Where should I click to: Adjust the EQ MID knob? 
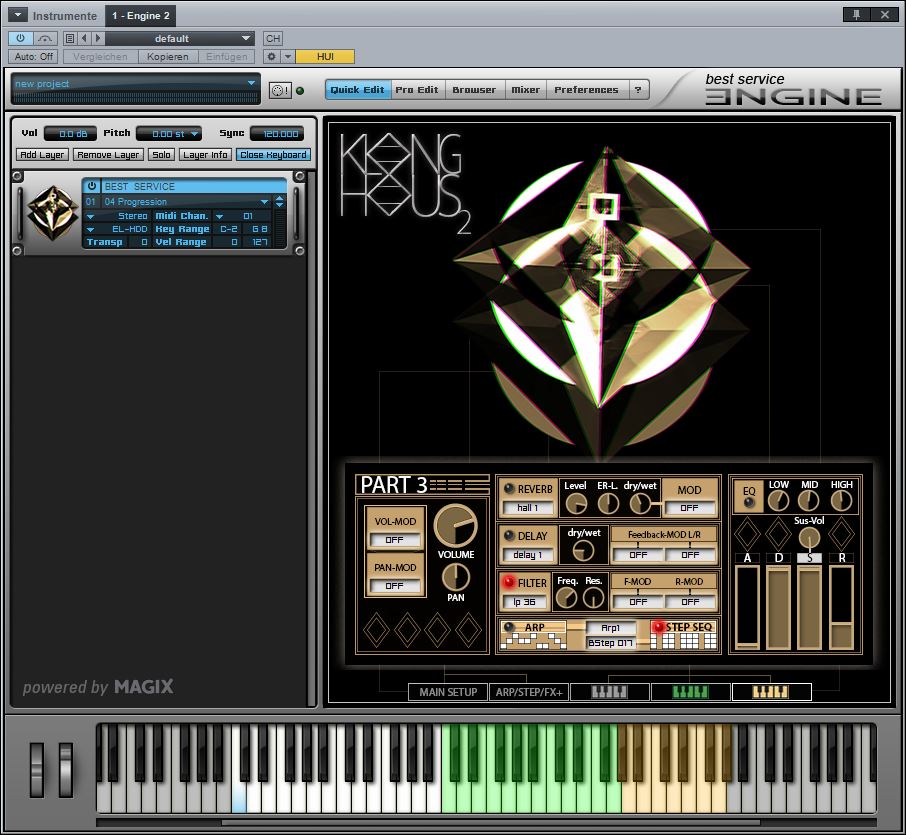(x=809, y=500)
